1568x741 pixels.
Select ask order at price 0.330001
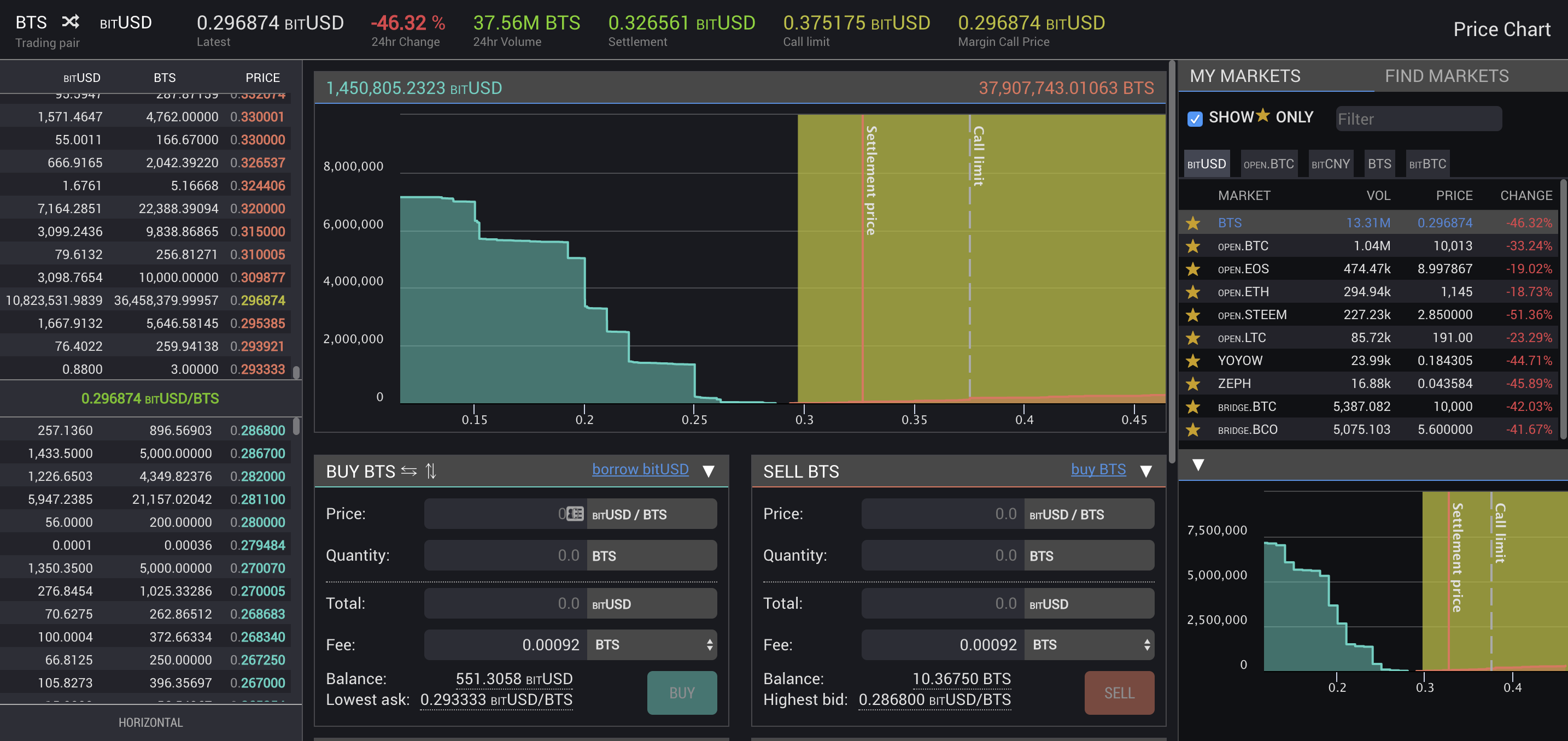tap(145, 117)
